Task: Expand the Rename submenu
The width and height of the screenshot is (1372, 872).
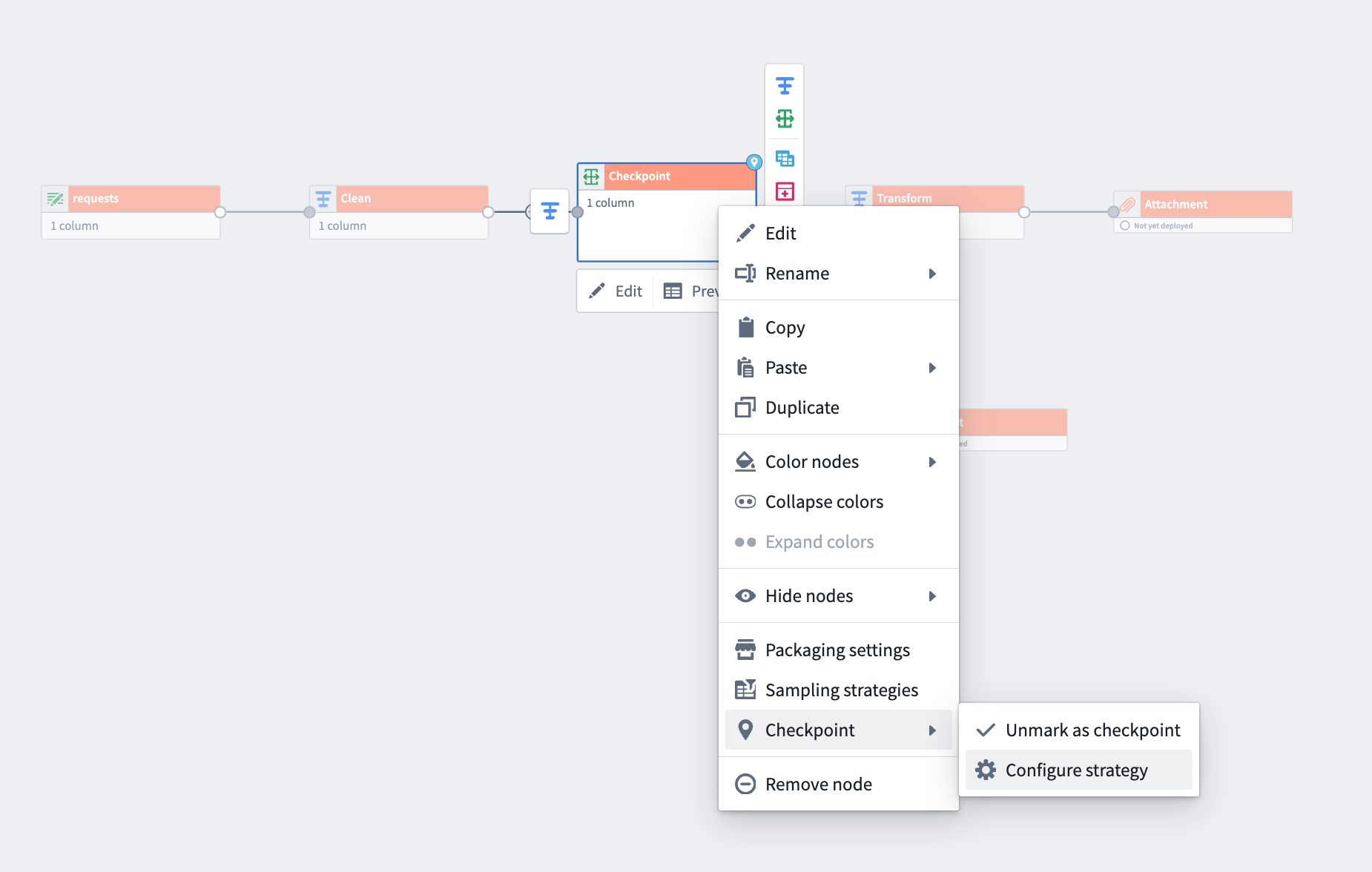Action: click(x=933, y=273)
